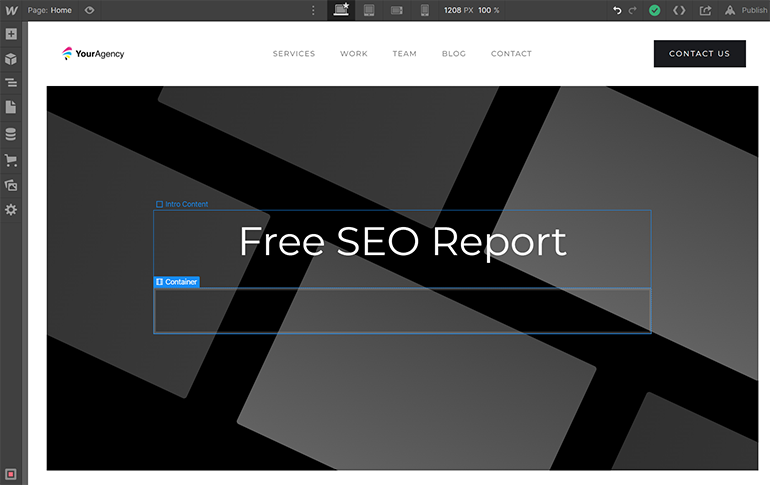
Task: Select the Free SEO Report heading
Action: click(x=402, y=242)
